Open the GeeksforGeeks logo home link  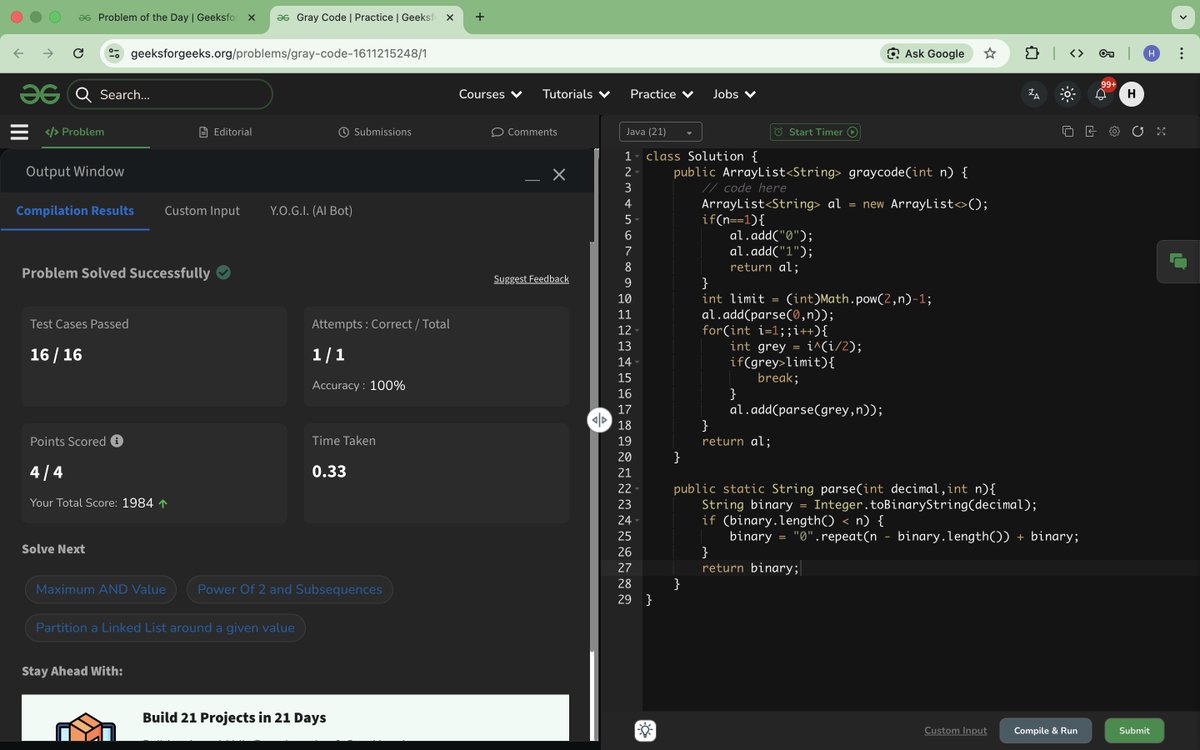click(x=40, y=94)
